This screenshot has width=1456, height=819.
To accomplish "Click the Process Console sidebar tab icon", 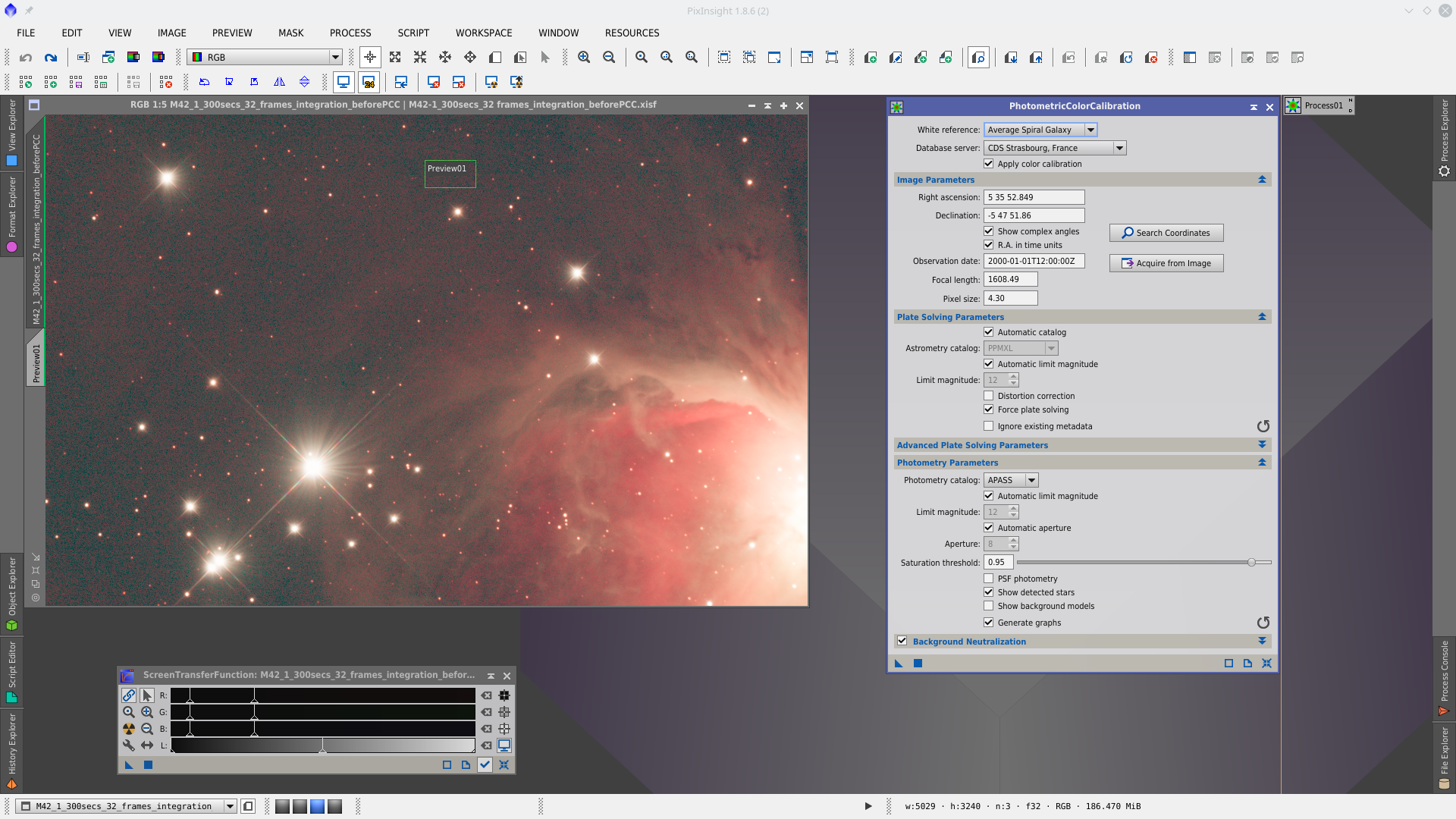I will [1444, 711].
